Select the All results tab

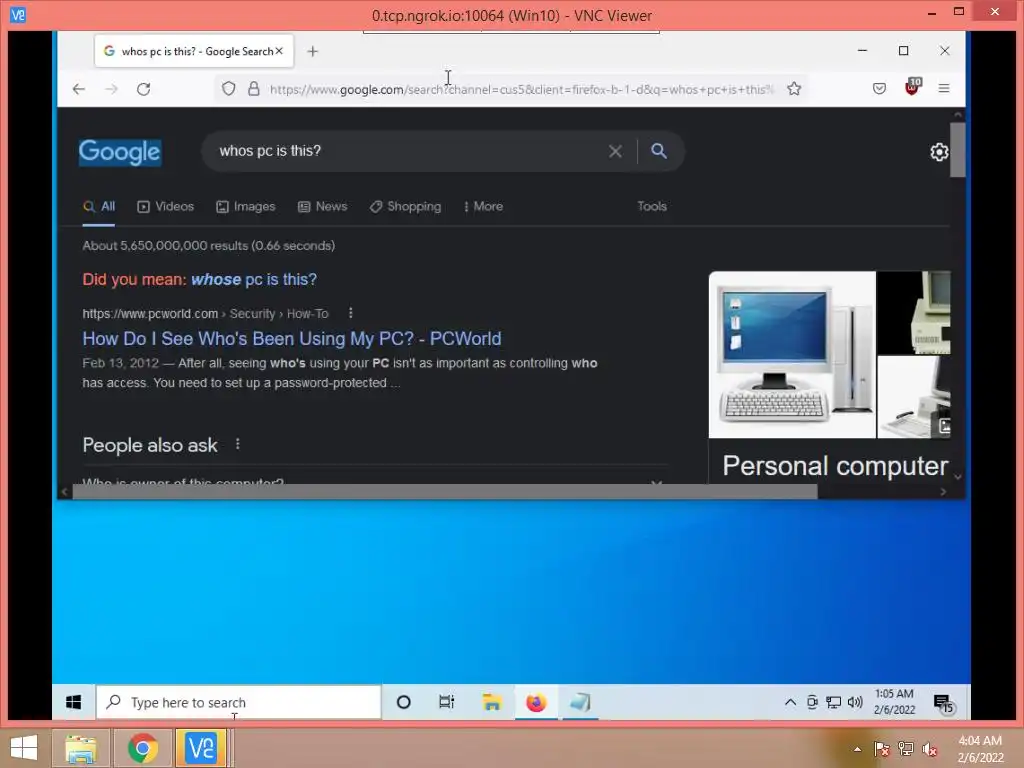point(99,206)
